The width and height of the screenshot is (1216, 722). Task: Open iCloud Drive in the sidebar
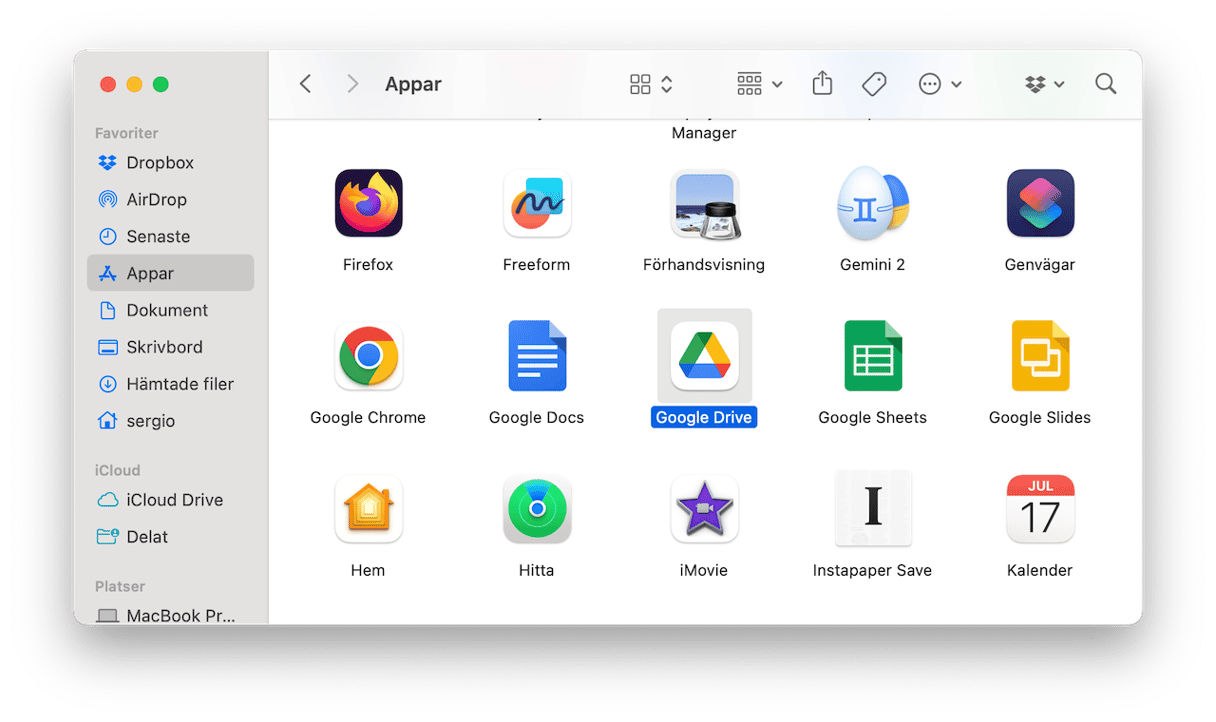pyautogui.click(x=170, y=500)
